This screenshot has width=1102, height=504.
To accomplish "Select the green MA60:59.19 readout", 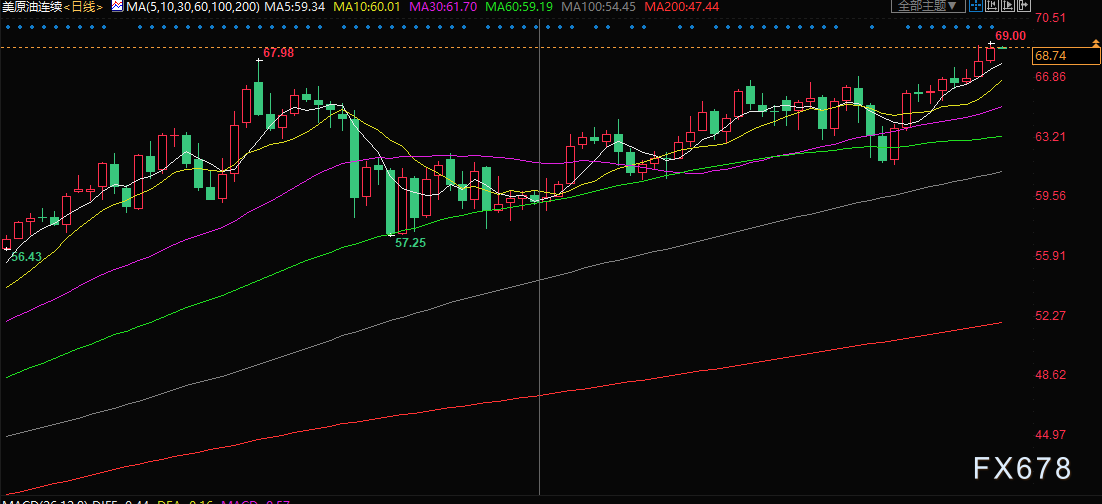I will point(519,7).
